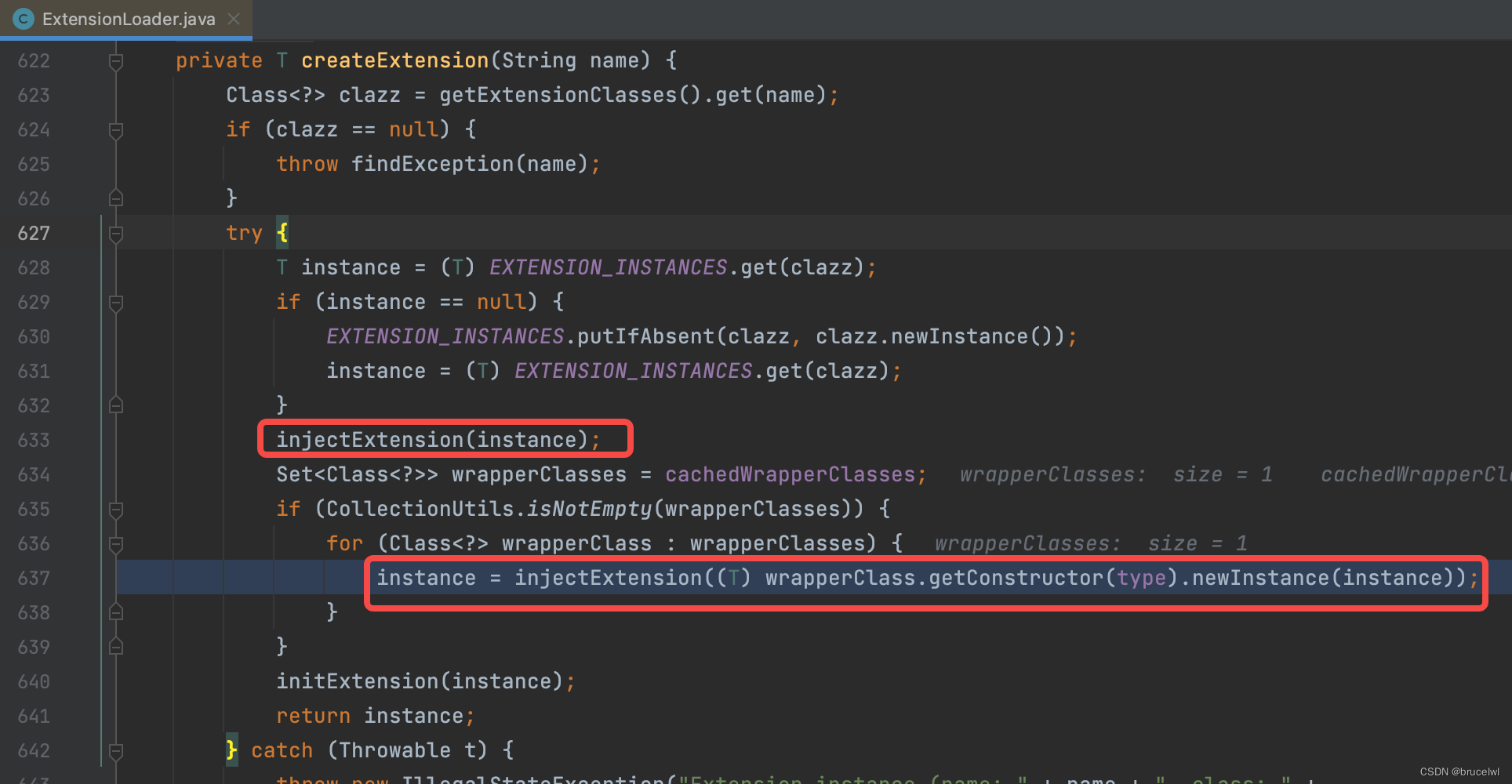Viewport: 1512px width, 784px height.
Task: Collapse the catch block at line 642
Action: (116, 751)
